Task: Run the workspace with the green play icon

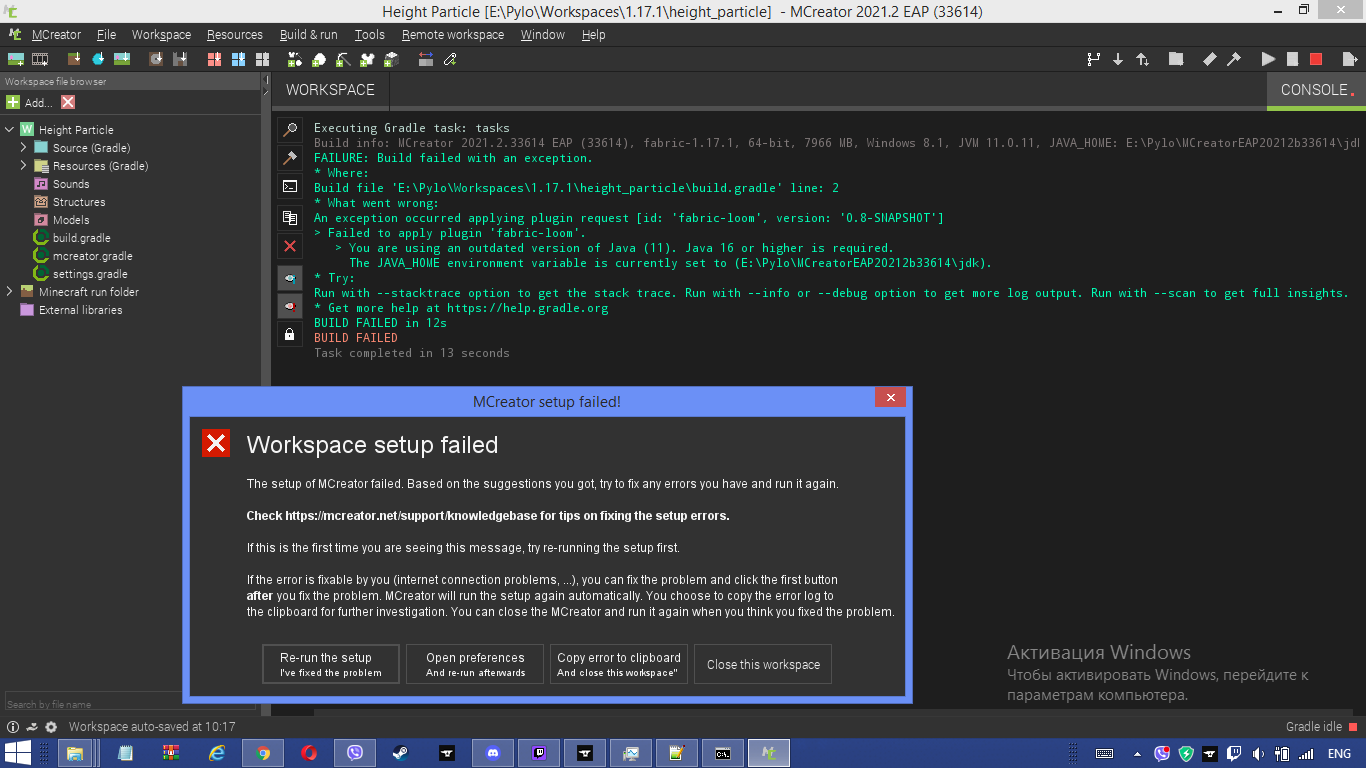Action: pos(1267,59)
